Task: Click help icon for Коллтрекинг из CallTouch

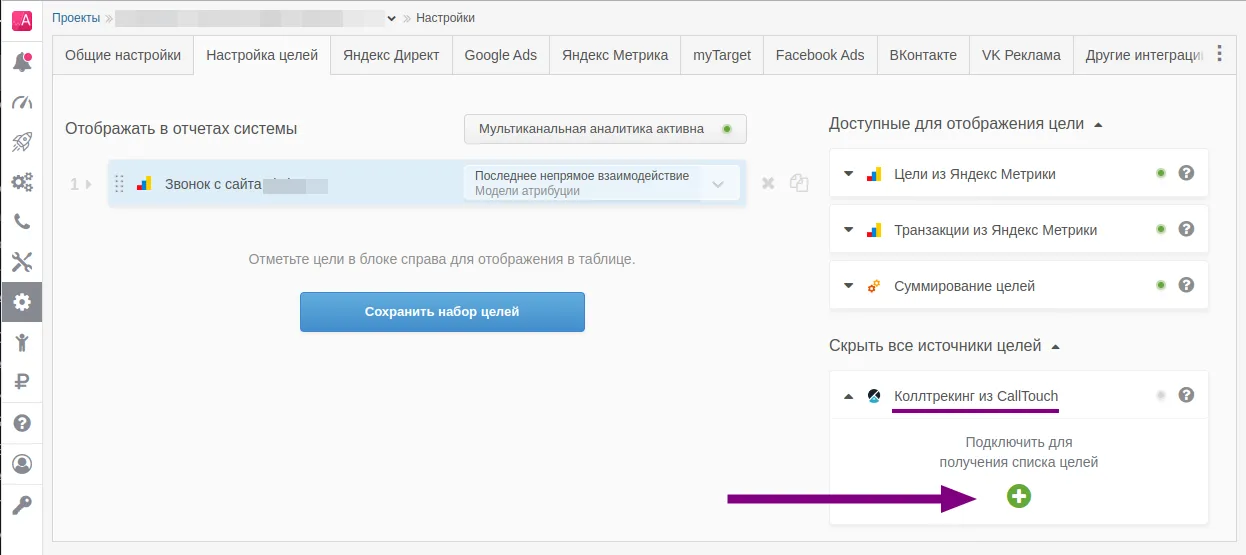Action: click(x=1186, y=395)
